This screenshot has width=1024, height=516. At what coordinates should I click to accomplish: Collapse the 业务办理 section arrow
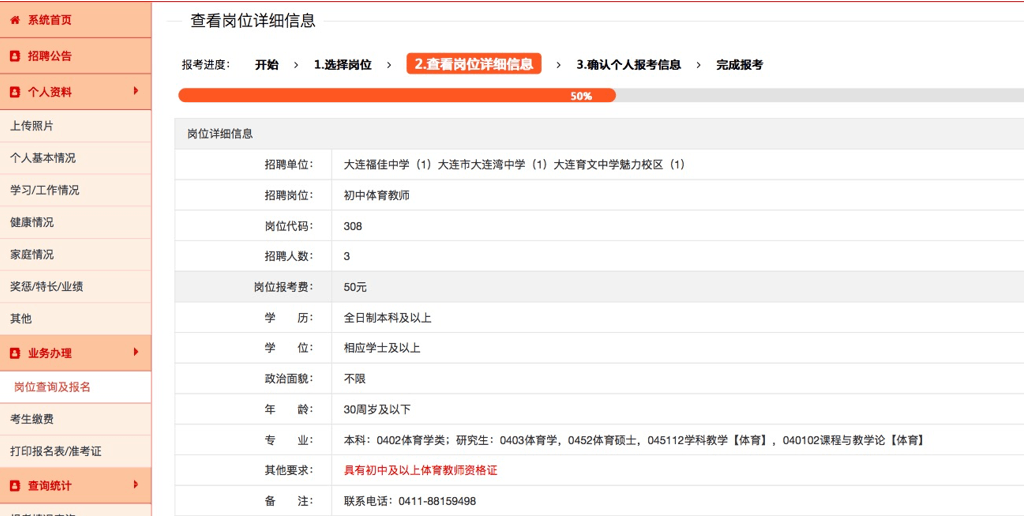135,352
